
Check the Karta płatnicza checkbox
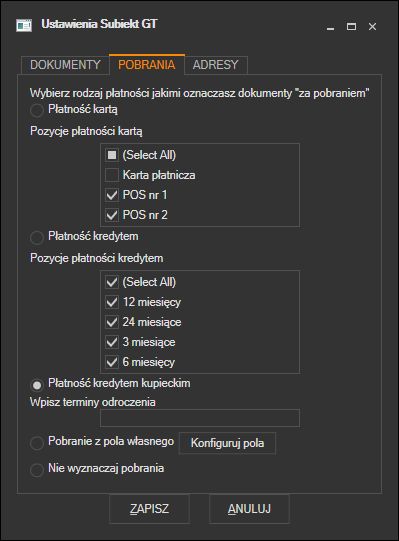112,175
